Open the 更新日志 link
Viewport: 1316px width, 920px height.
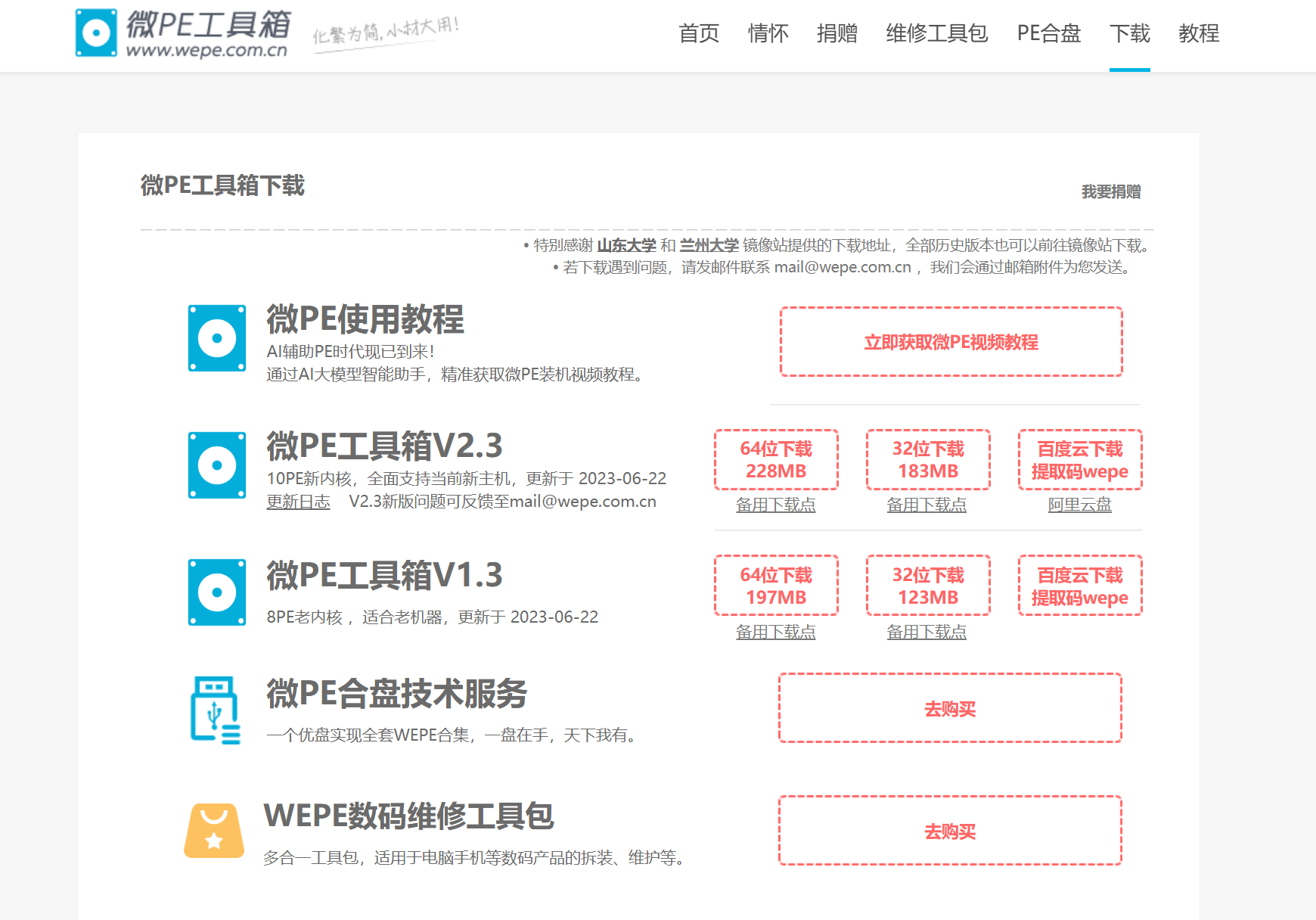[x=299, y=502]
